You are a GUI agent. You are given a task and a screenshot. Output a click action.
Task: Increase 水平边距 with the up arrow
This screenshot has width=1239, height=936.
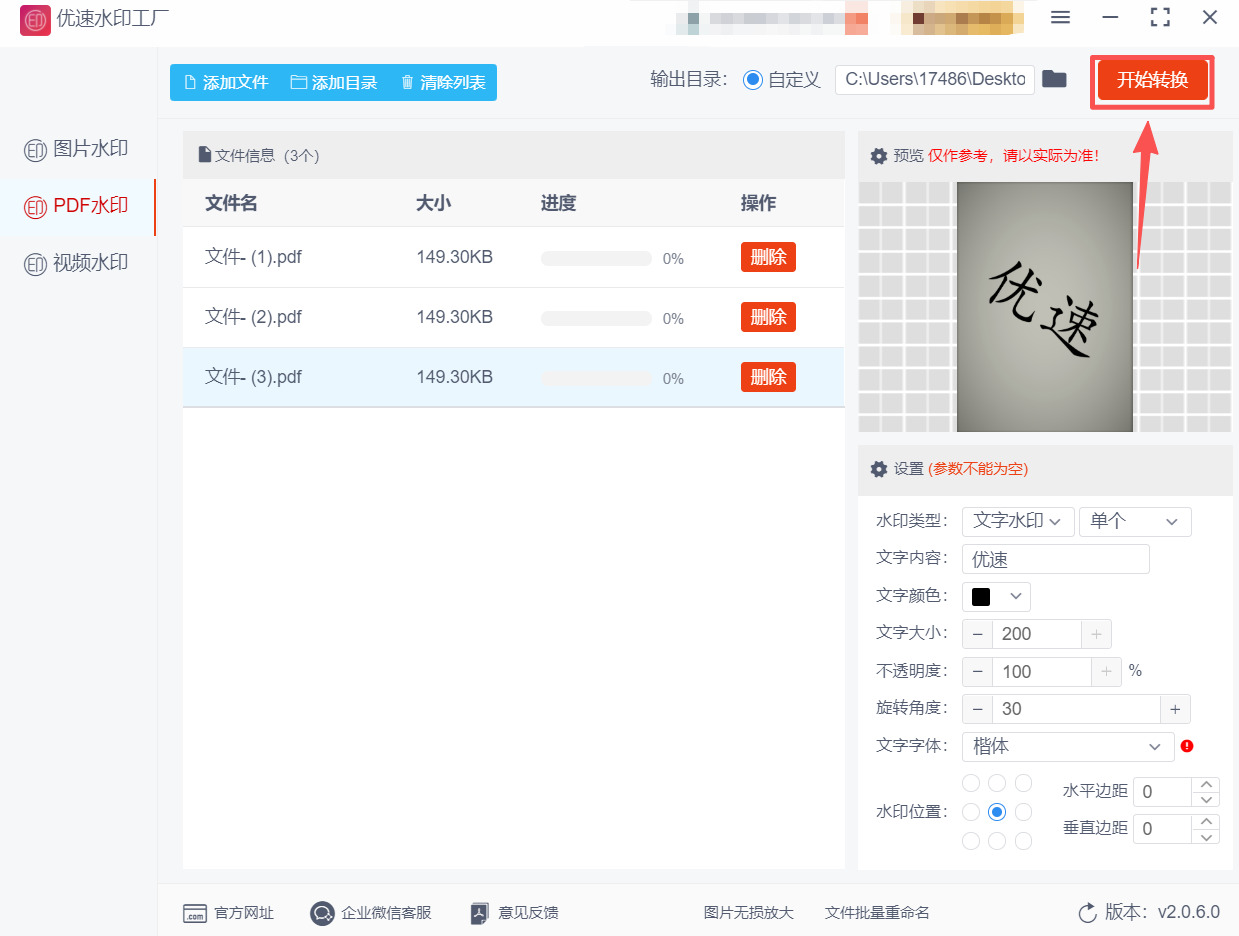(x=1207, y=785)
